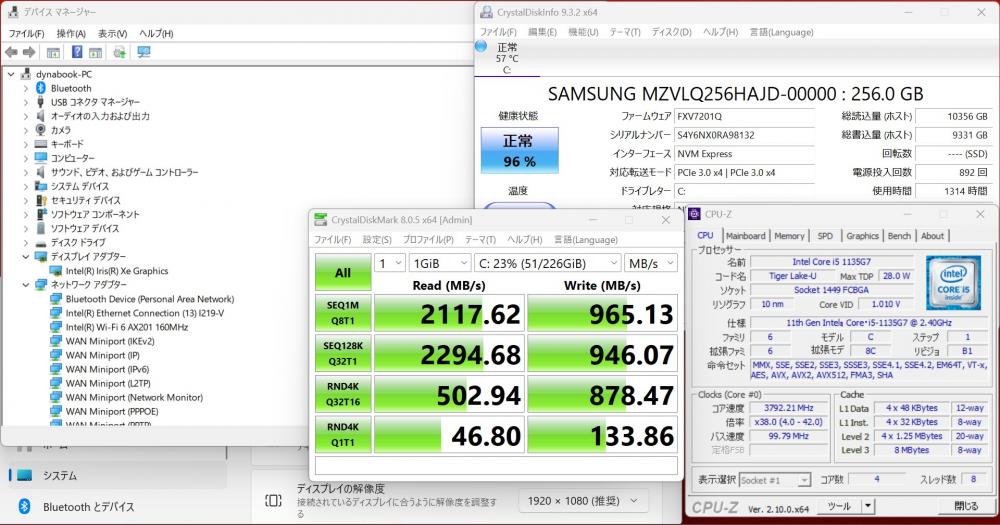
Task: Open the MB/s unit dropdown
Action: (651, 263)
